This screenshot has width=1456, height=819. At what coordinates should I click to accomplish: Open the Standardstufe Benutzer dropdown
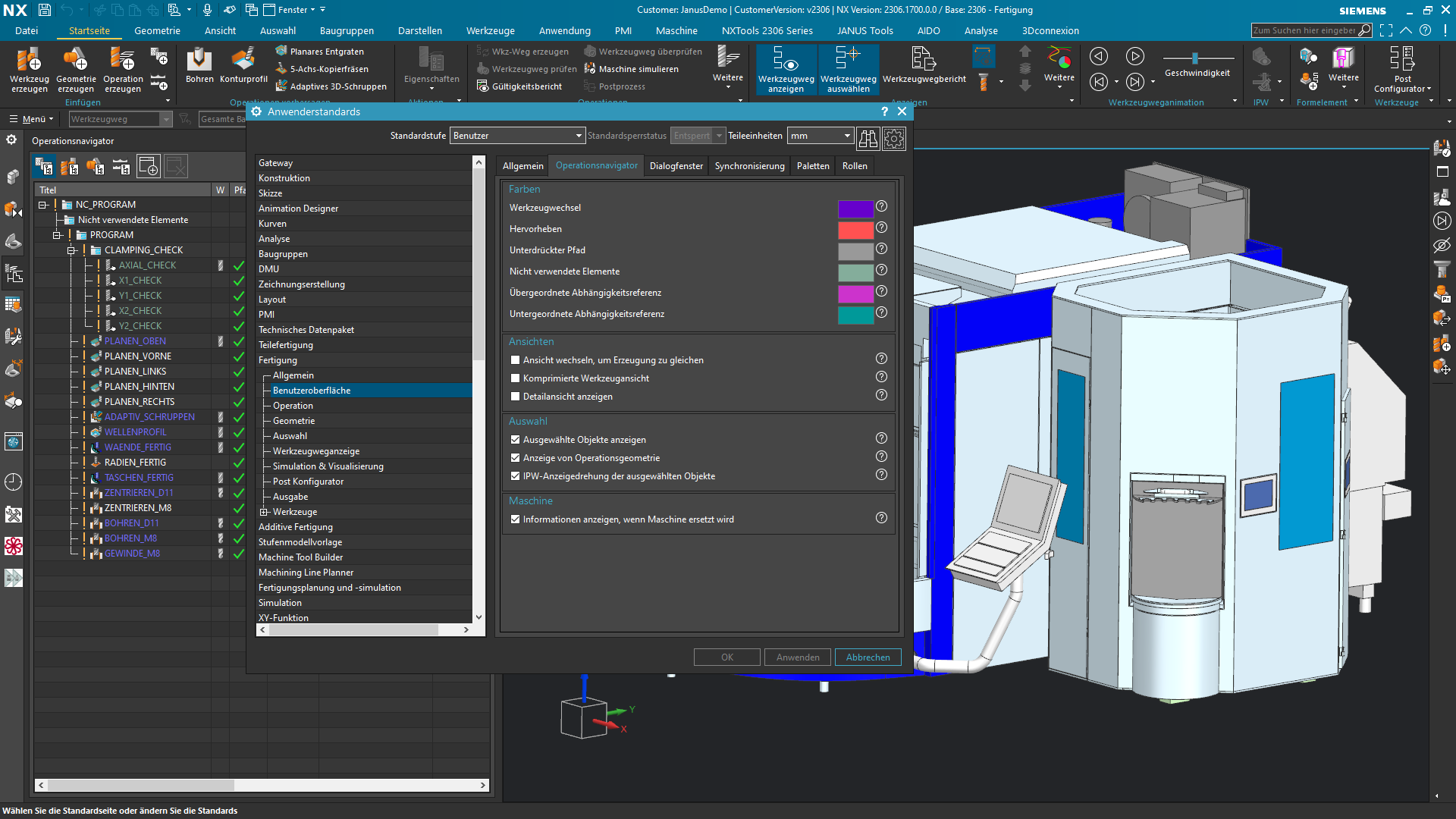[517, 136]
